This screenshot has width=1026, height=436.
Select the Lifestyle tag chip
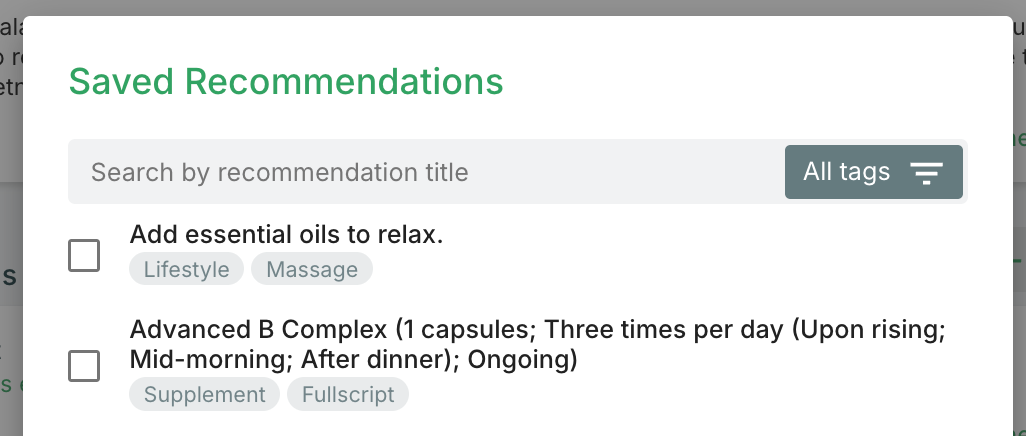point(186,270)
